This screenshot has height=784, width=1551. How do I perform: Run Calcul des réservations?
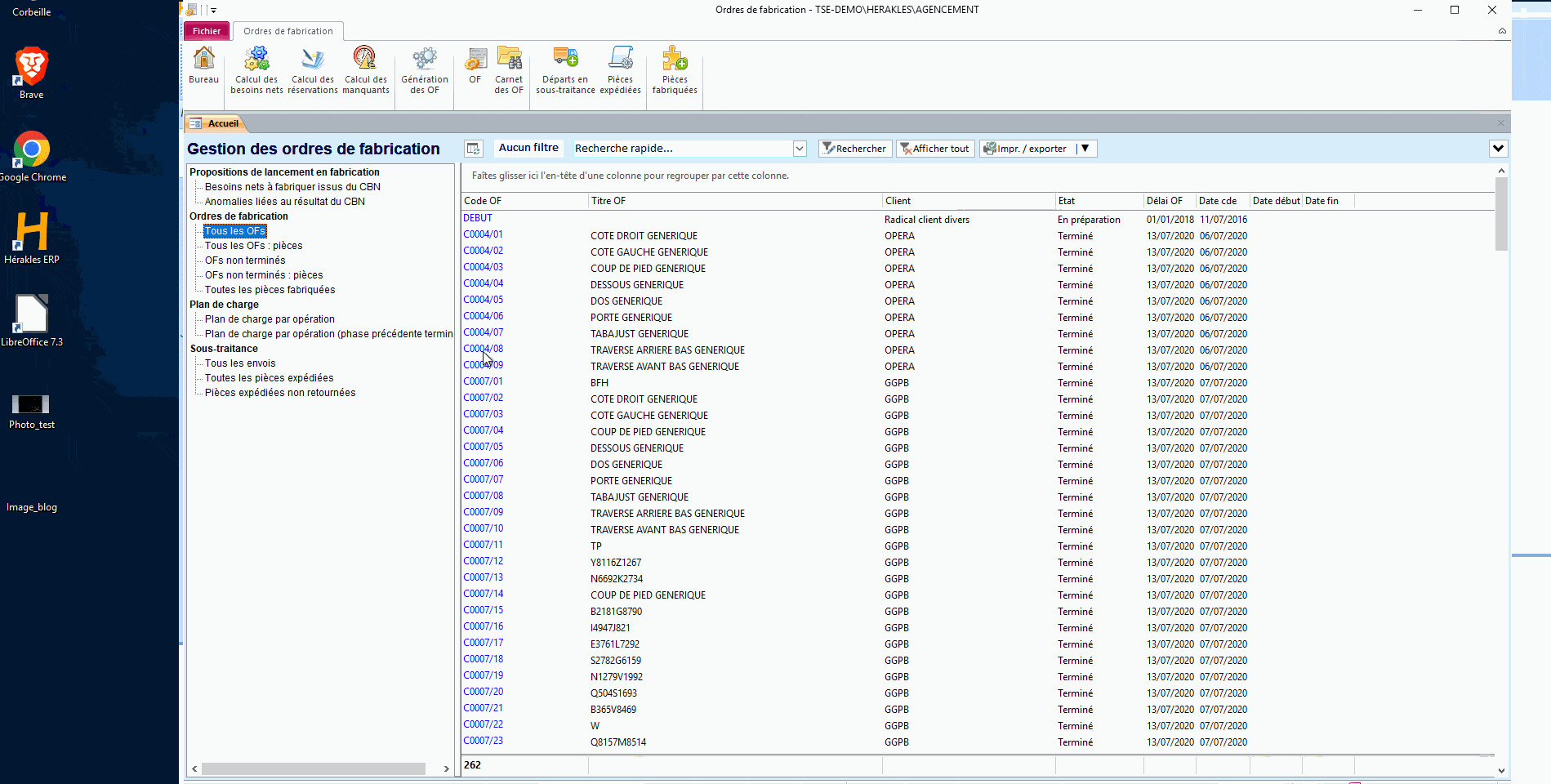coord(313,69)
